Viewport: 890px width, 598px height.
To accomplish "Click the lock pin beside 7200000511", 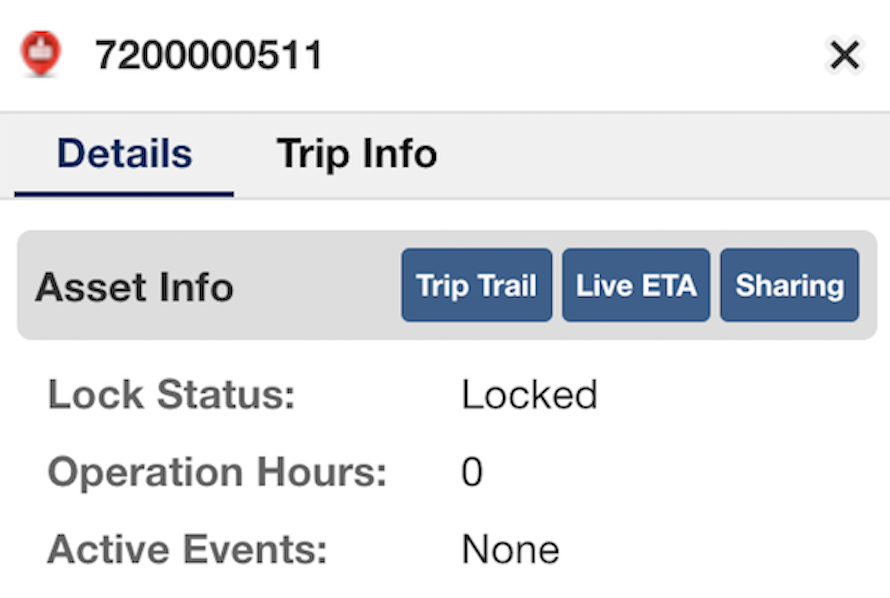I will click(40, 53).
